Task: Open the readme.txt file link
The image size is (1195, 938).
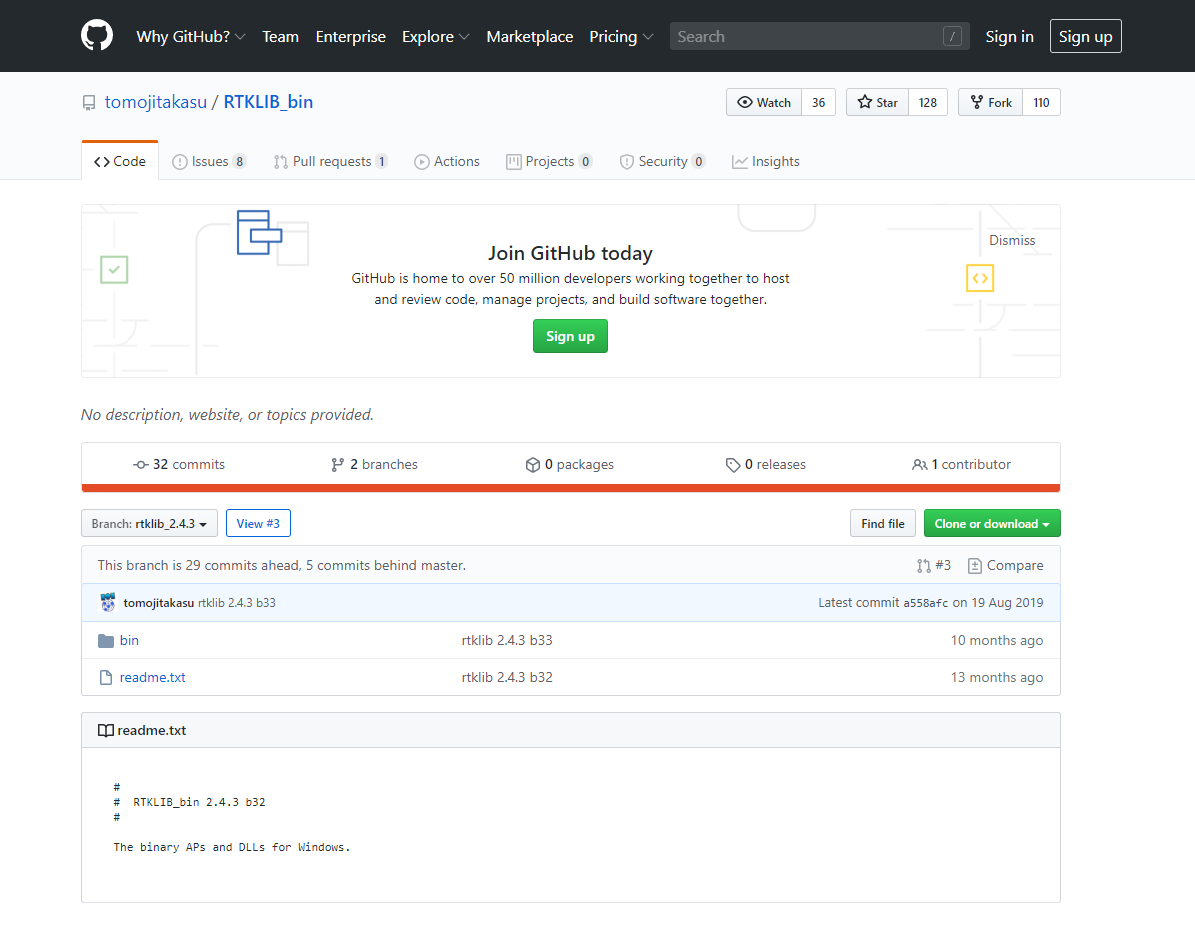Action: [x=152, y=677]
